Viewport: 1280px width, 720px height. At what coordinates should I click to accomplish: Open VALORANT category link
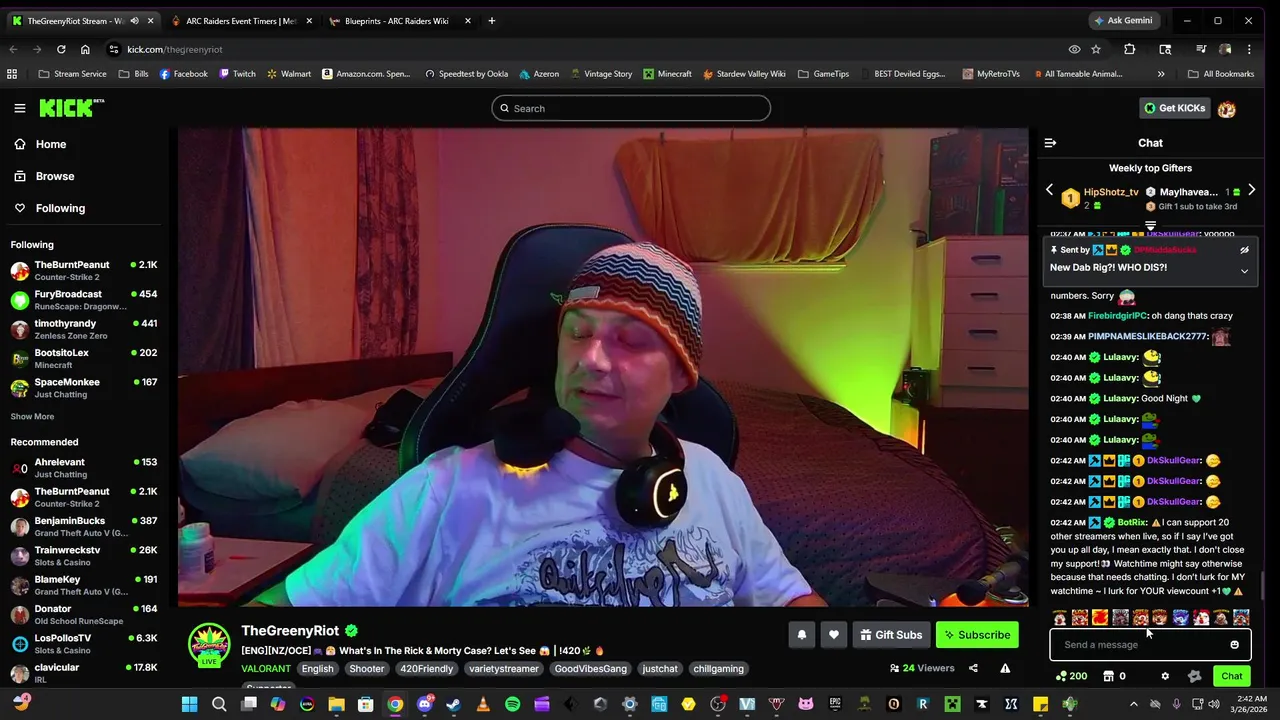[266, 669]
